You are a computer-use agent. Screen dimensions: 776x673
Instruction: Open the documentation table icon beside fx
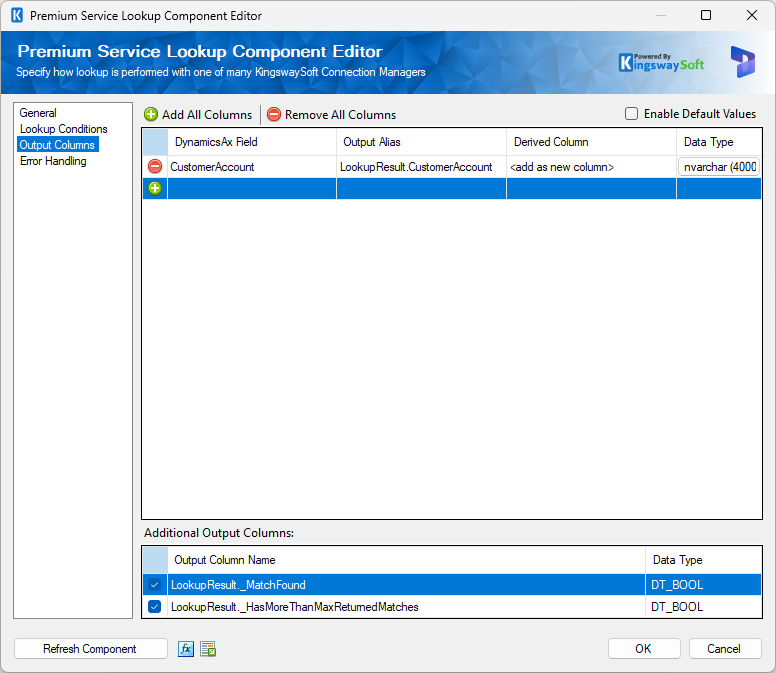[x=208, y=649]
